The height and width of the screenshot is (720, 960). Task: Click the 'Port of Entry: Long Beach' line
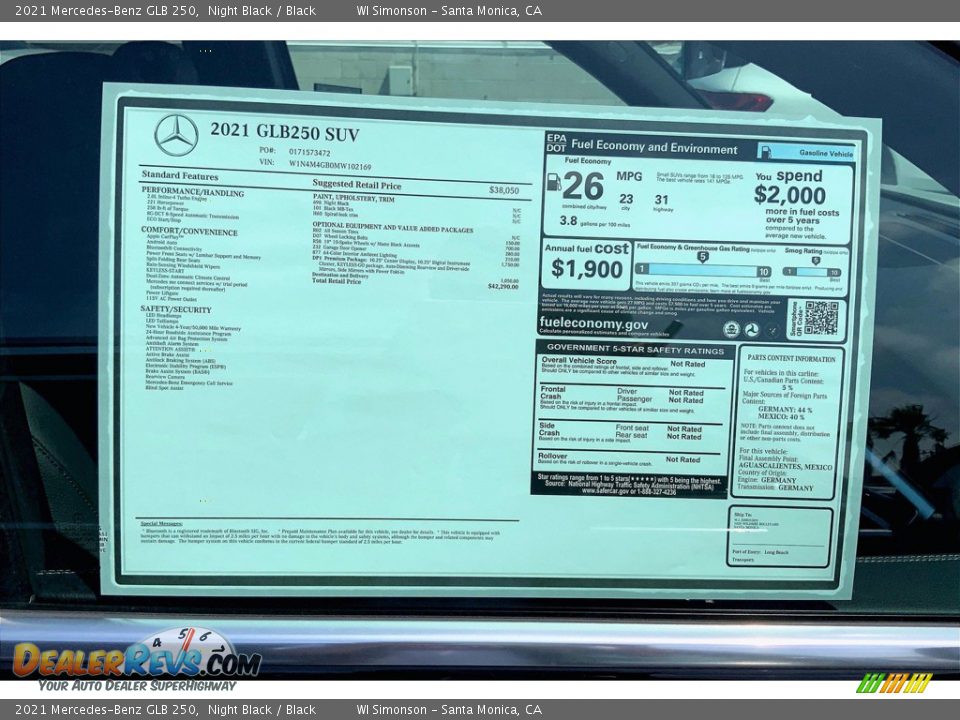pos(760,552)
